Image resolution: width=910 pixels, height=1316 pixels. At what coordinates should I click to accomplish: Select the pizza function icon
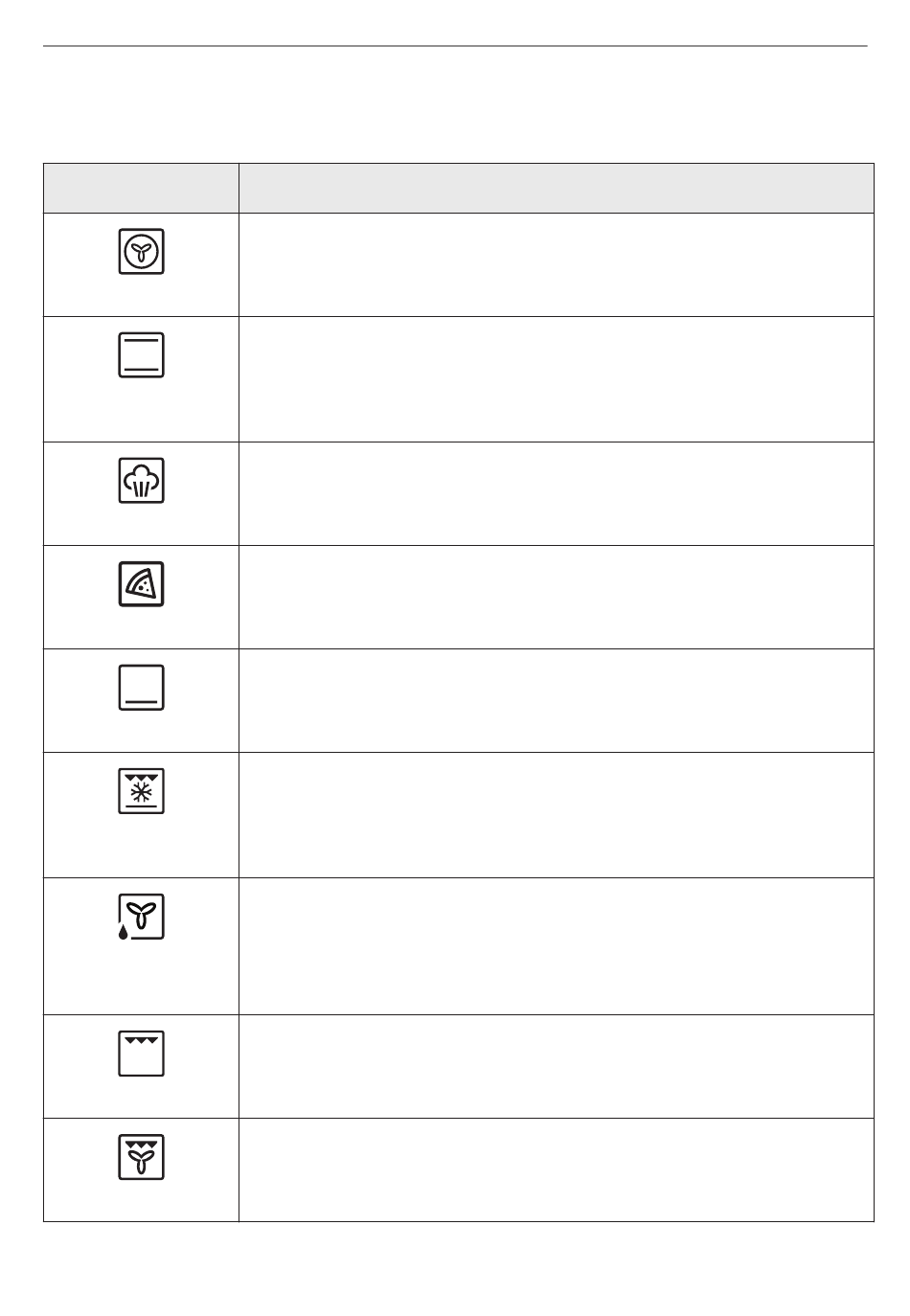(142, 584)
